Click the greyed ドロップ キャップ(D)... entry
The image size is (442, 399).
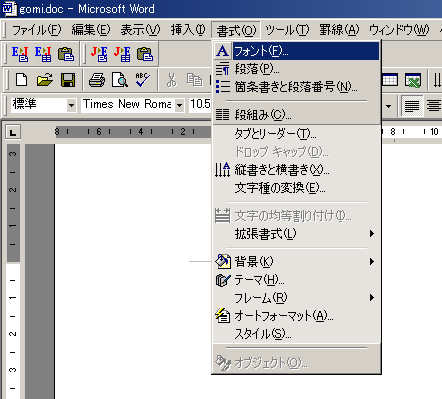click(x=296, y=152)
